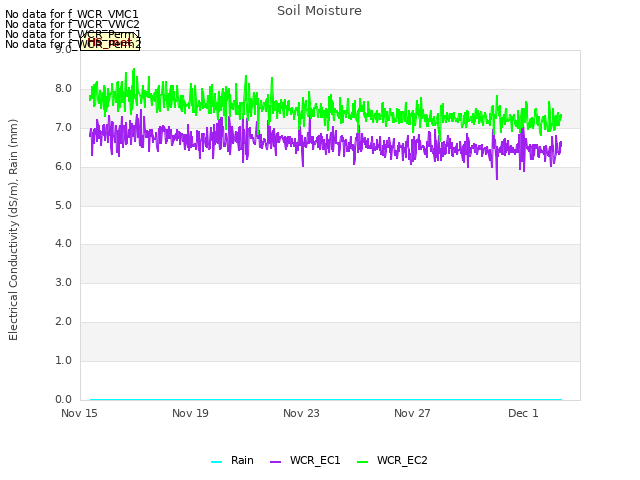640x480 pixels.
Task: Click the cyan Rain line at zero
Action: 326,400
